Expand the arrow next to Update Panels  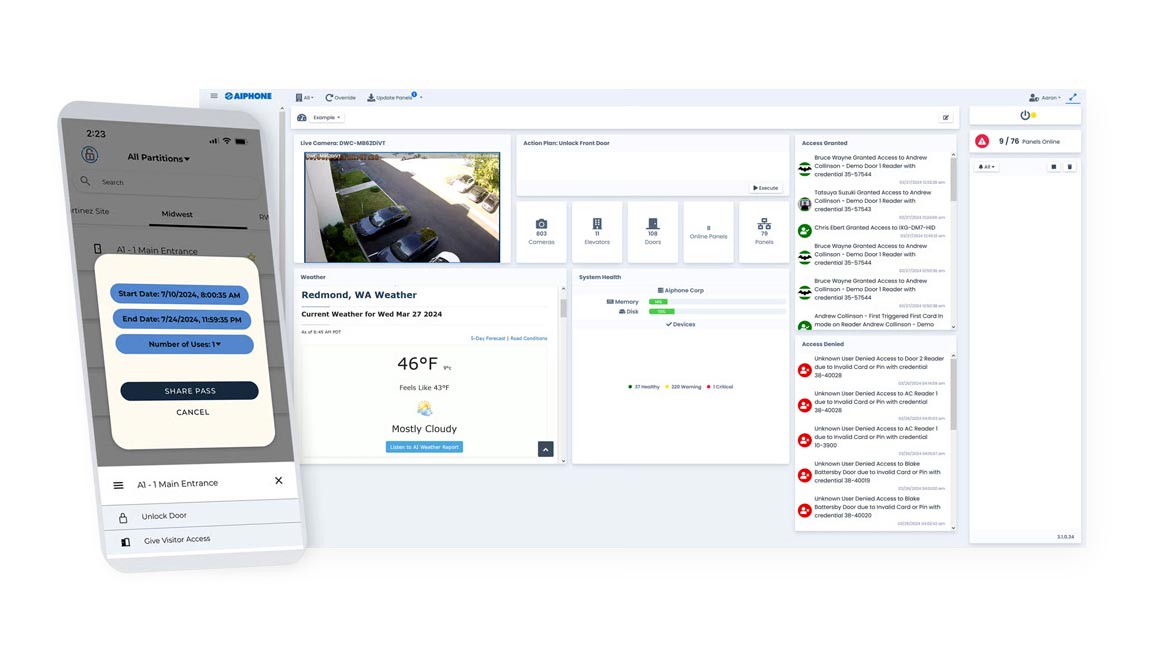[421, 98]
